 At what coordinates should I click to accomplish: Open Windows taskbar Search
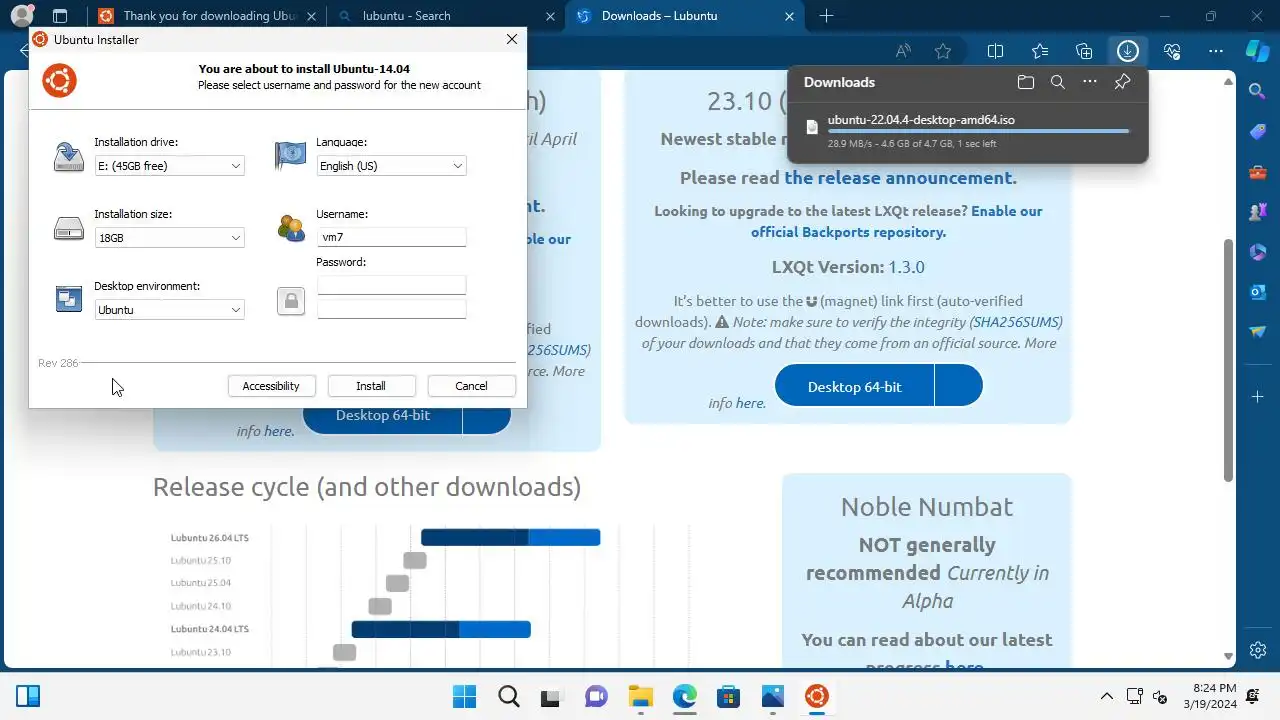508,696
